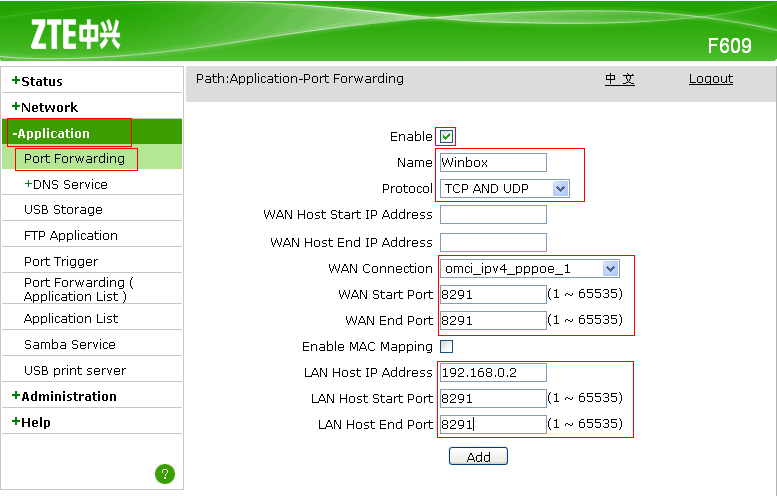Open FTP Application page
The image size is (777, 496).
71,235
